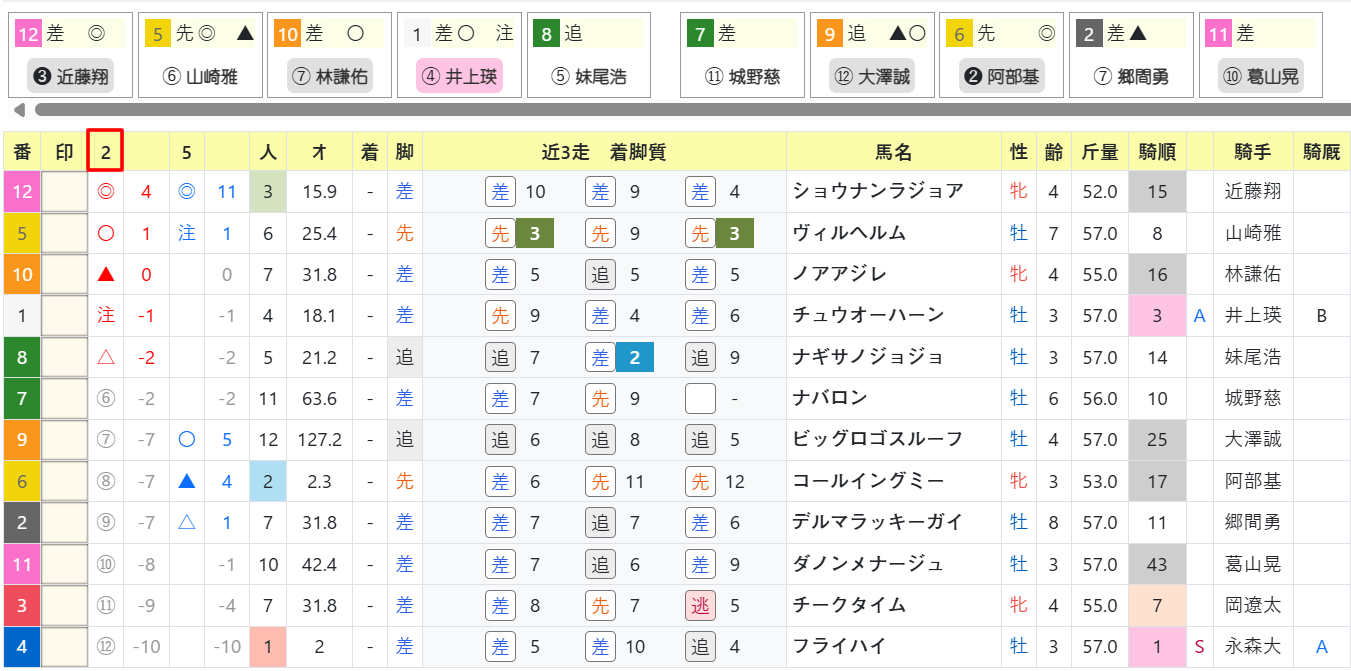
Task: Click the column header labeled 5
Action: click(x=187, y=153)
